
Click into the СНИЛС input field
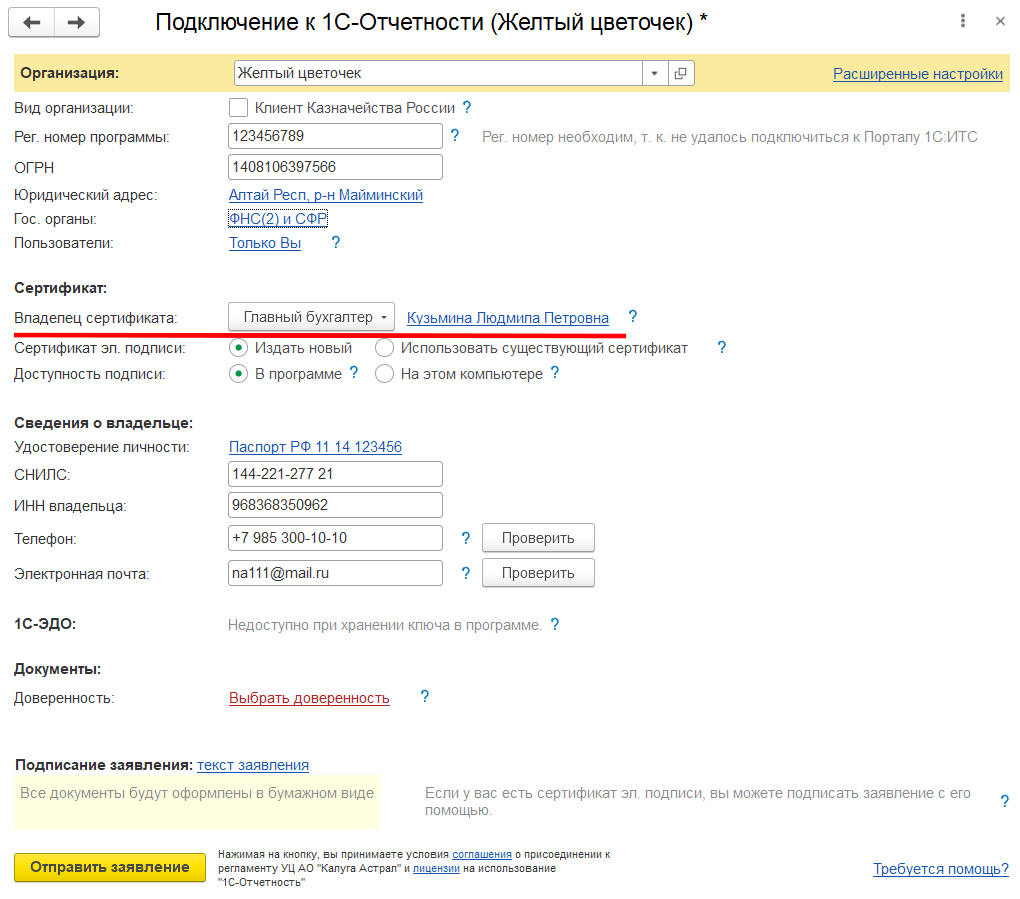pyautogui.click(x=335, y=474)
